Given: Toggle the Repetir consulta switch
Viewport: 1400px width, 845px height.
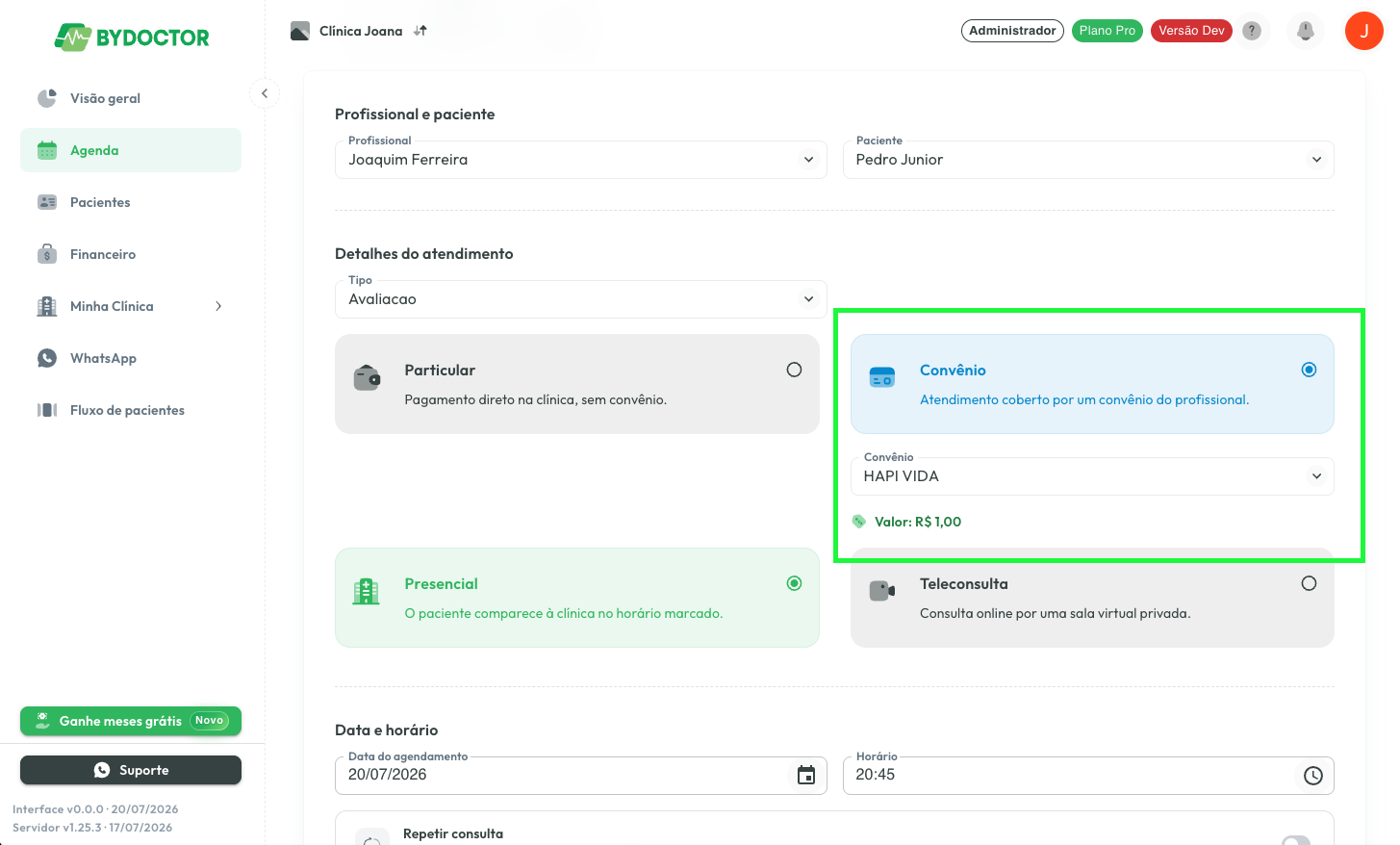Looking at the screenshot, I should coord(1296,840).
